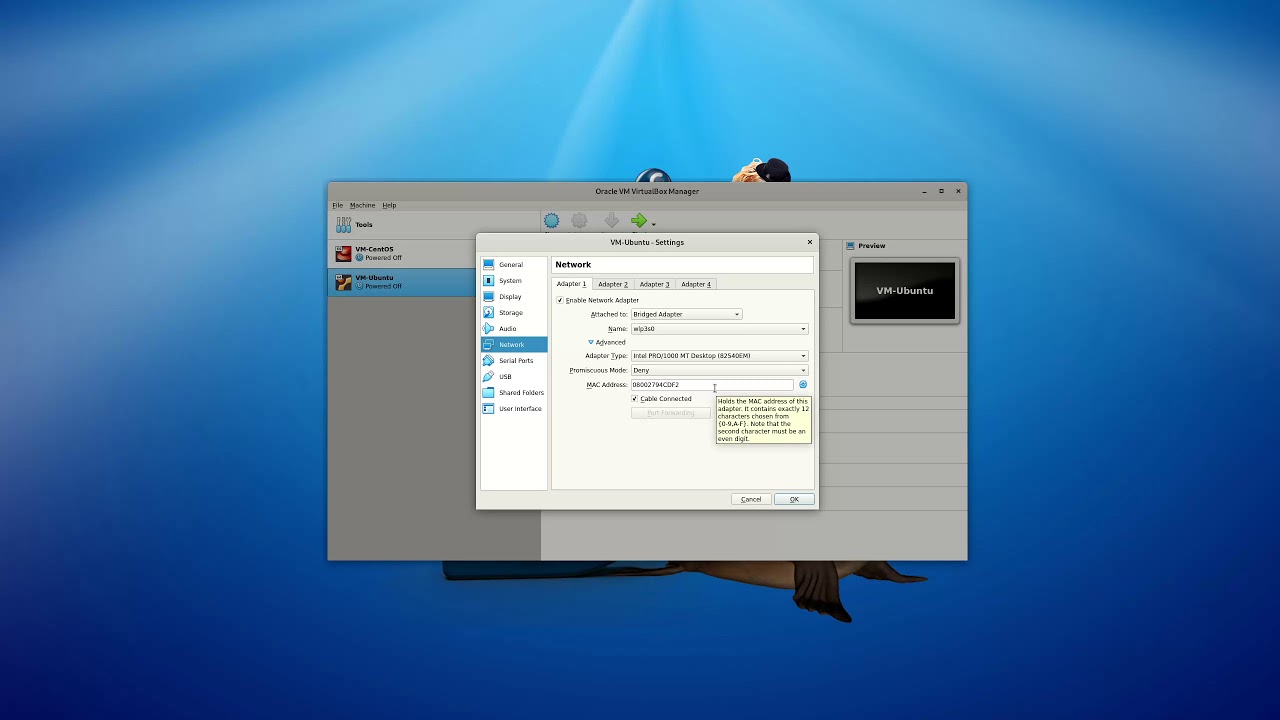Close the VM-Ubuntu Settings dialog
The image size is (1280, 720).
coord(810,242)
